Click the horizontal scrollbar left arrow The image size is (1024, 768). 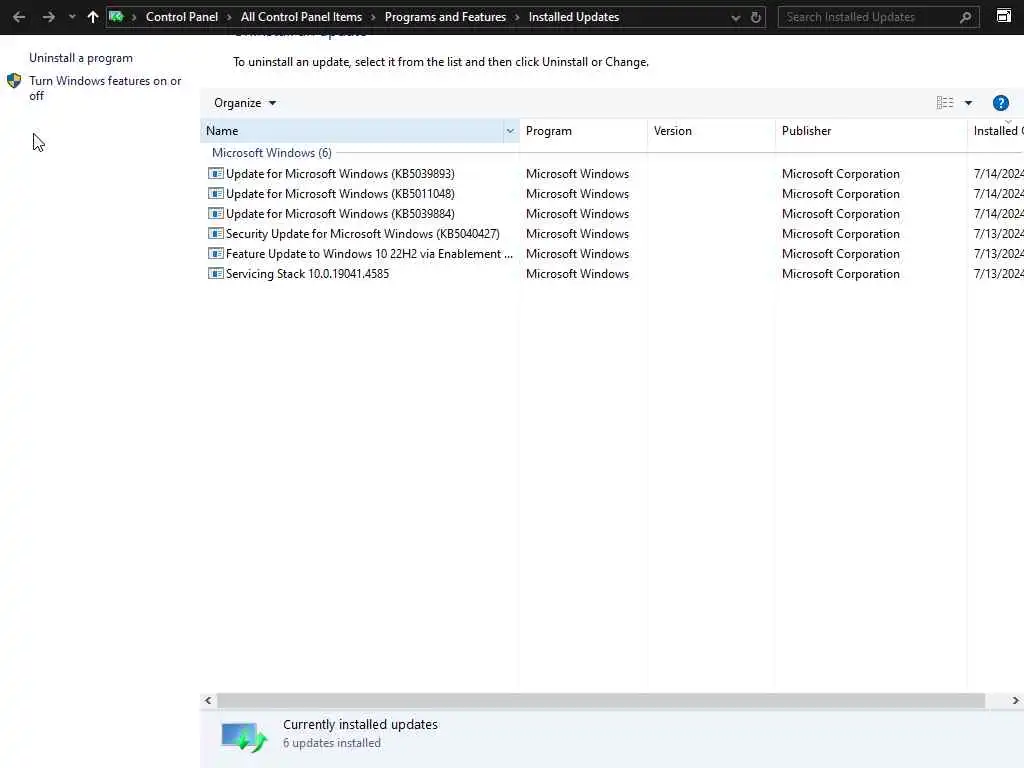coord(208,700)
